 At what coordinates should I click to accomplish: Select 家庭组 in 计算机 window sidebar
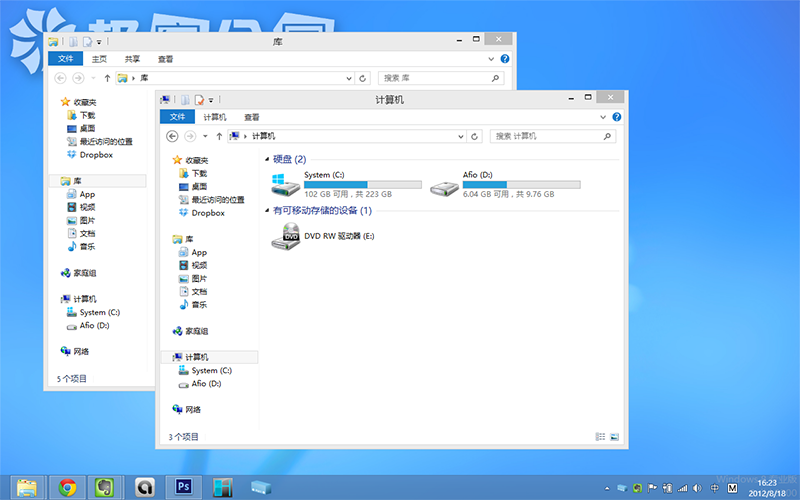tap(190, 331)
